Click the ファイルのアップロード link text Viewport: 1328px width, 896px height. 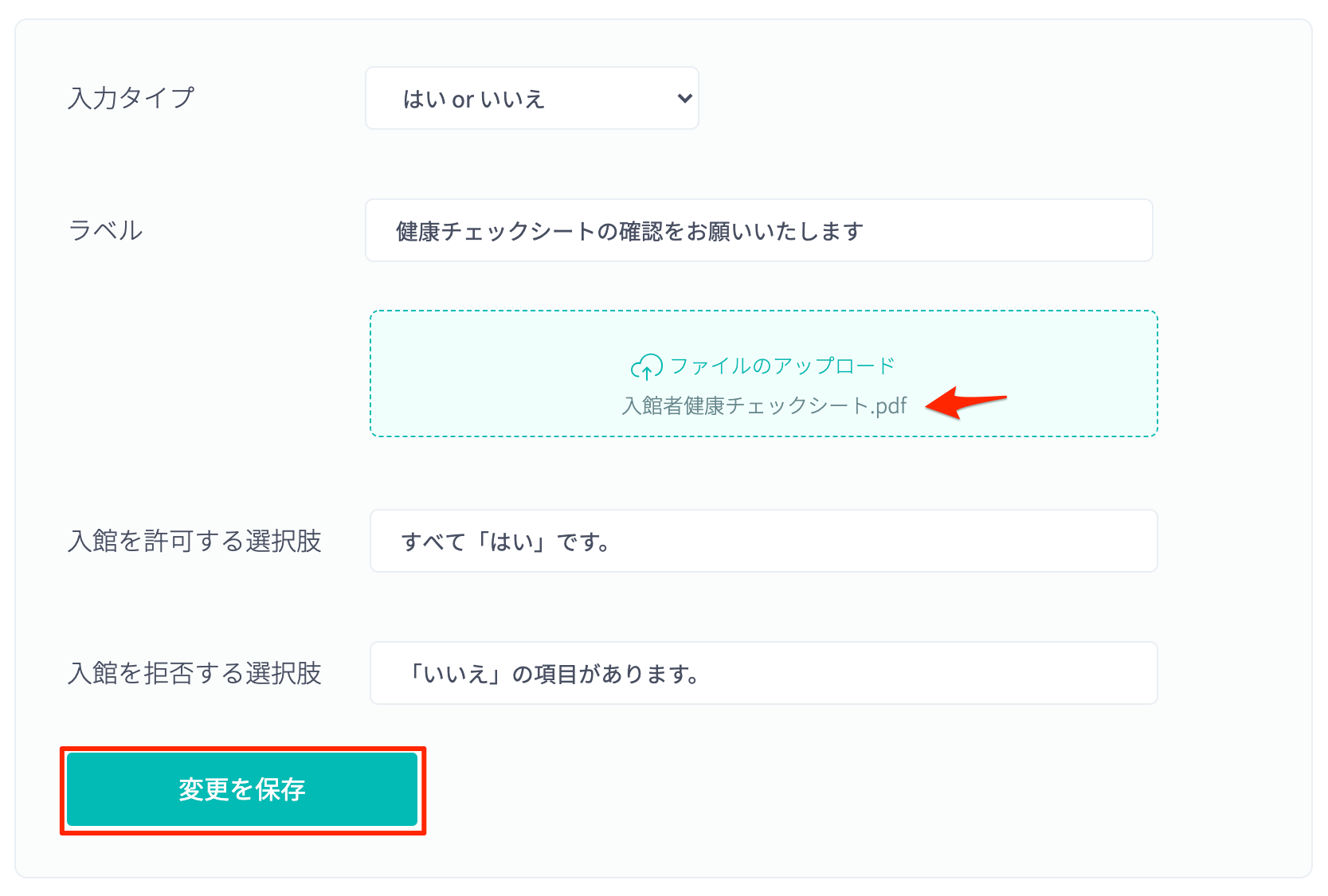click(782, 366)
